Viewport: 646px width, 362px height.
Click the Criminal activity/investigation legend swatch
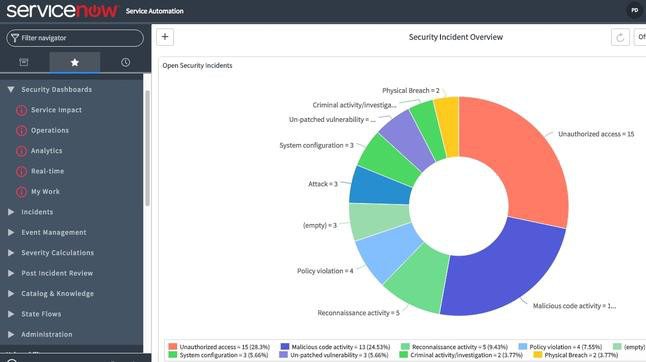pyautogui.click(x=404, y=355)
